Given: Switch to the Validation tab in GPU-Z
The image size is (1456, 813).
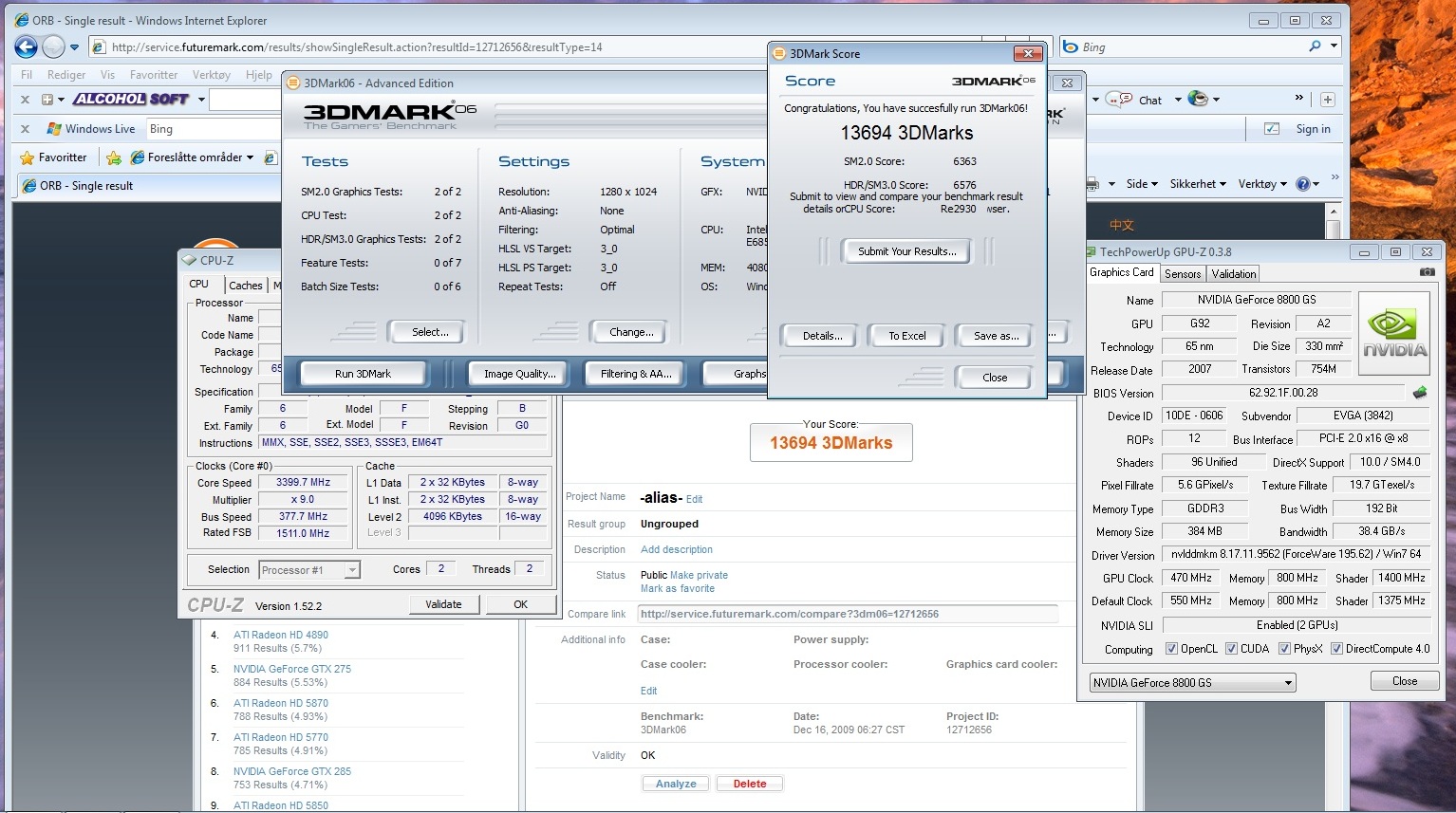Looking at the screenshot, I should pos(1234,274).
